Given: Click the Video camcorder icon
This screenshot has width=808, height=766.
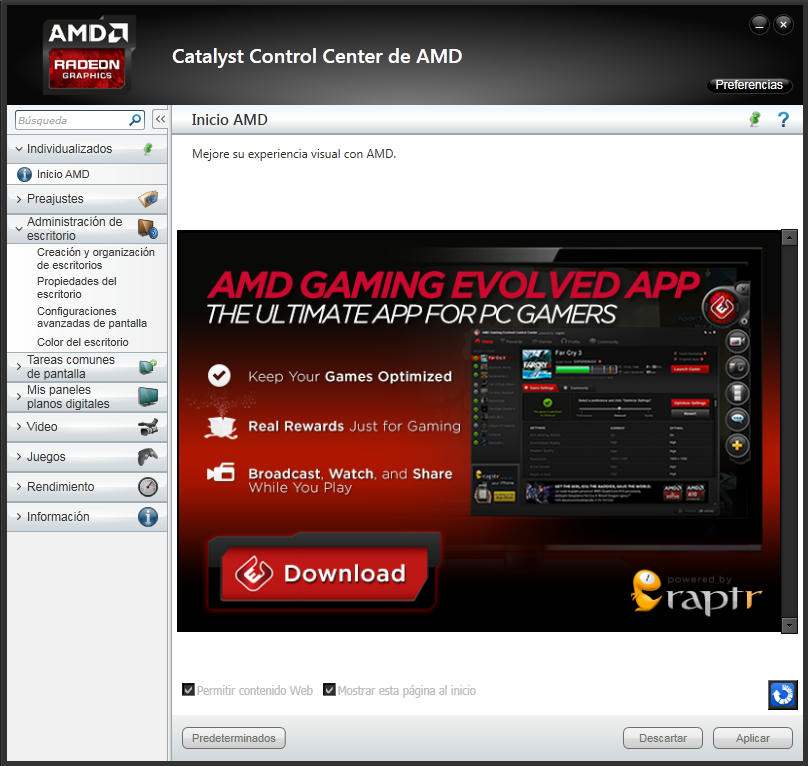Looking at the screenshot, I should (148, 427).
